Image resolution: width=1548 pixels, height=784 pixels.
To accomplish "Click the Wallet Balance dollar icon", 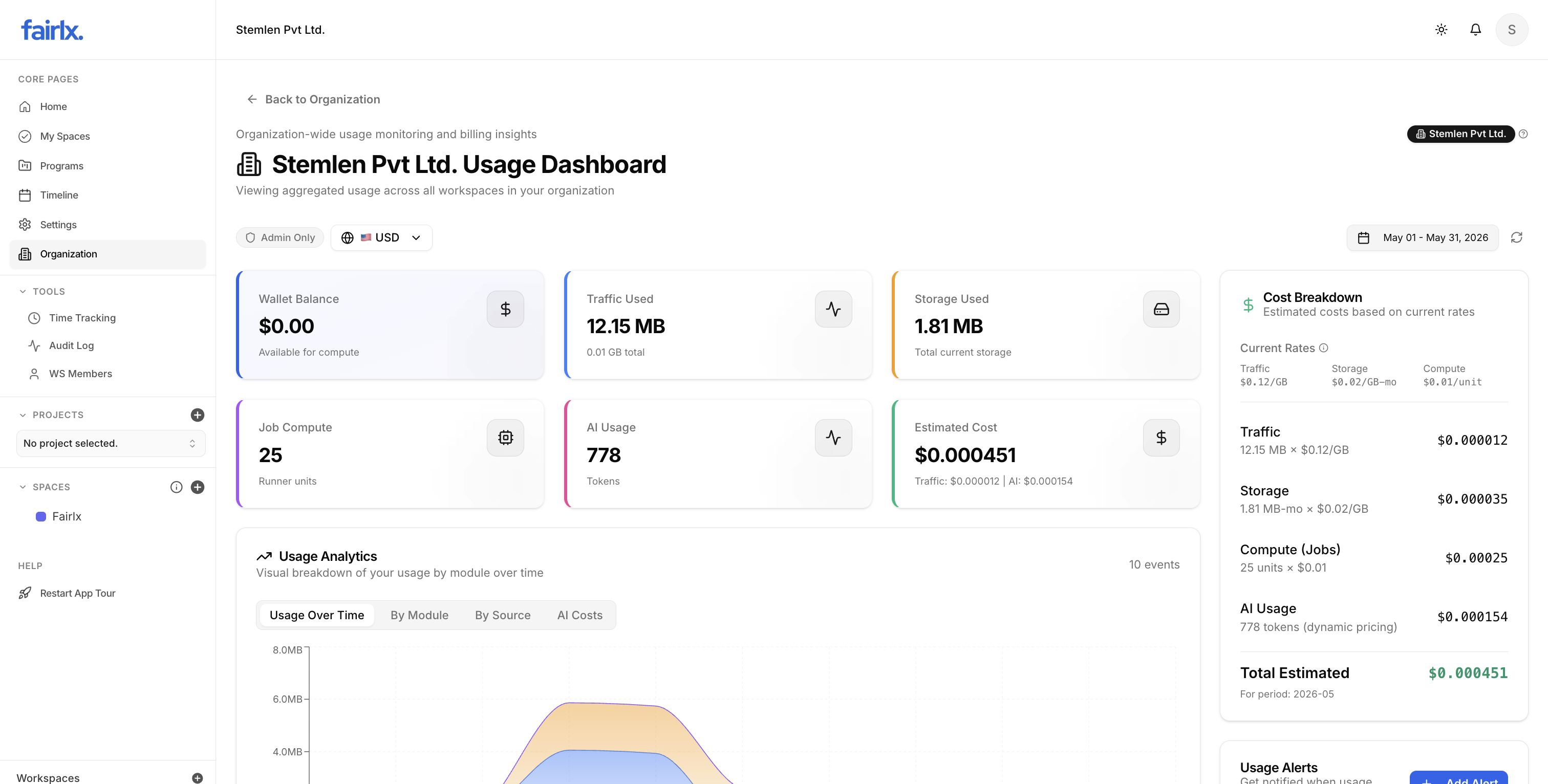I will 505,309.
